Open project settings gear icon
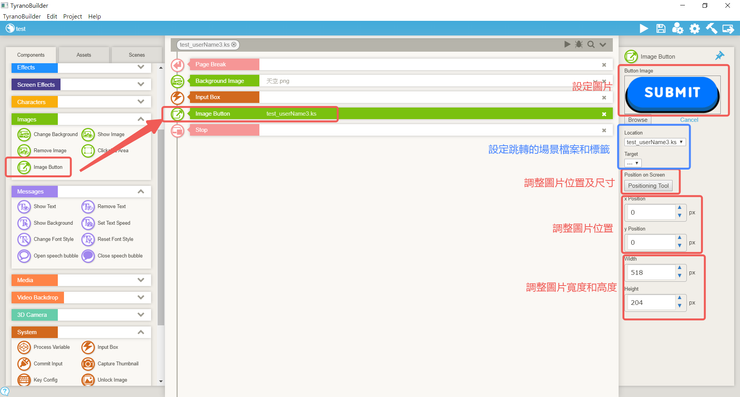Image resolution: width=740 pixels, height=397 pixels. pos(695,28)
